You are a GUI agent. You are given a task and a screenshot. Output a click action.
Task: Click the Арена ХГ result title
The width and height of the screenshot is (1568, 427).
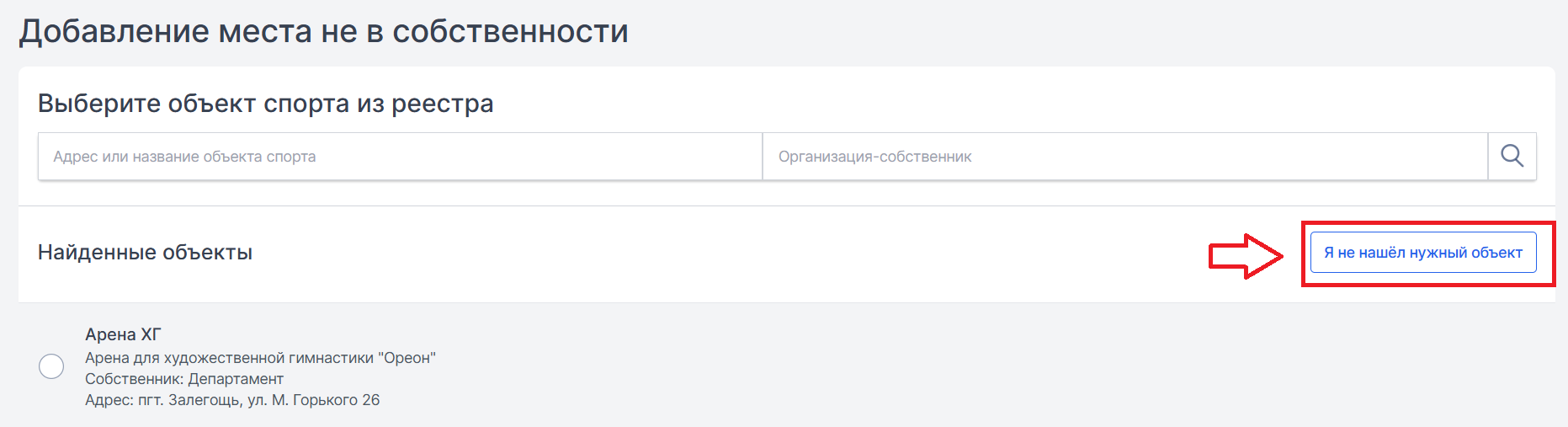pos(123,334)
